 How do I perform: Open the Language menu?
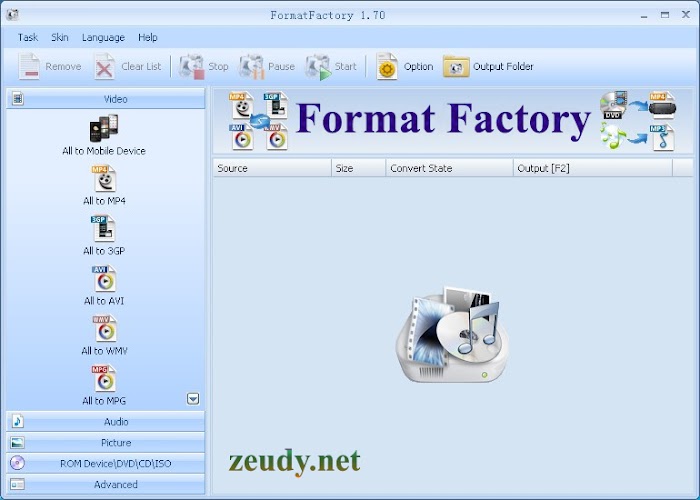[103, 38]
